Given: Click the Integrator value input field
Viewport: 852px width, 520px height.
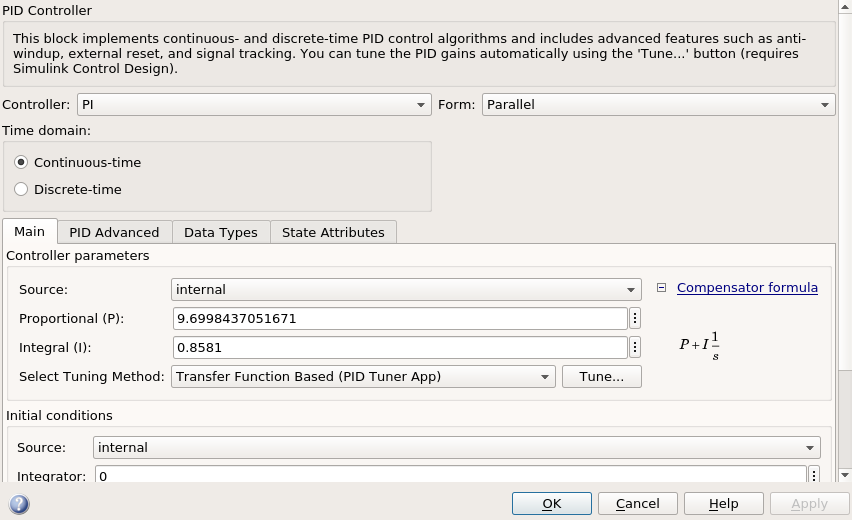Looking at the screenshot, I should 451,474.
